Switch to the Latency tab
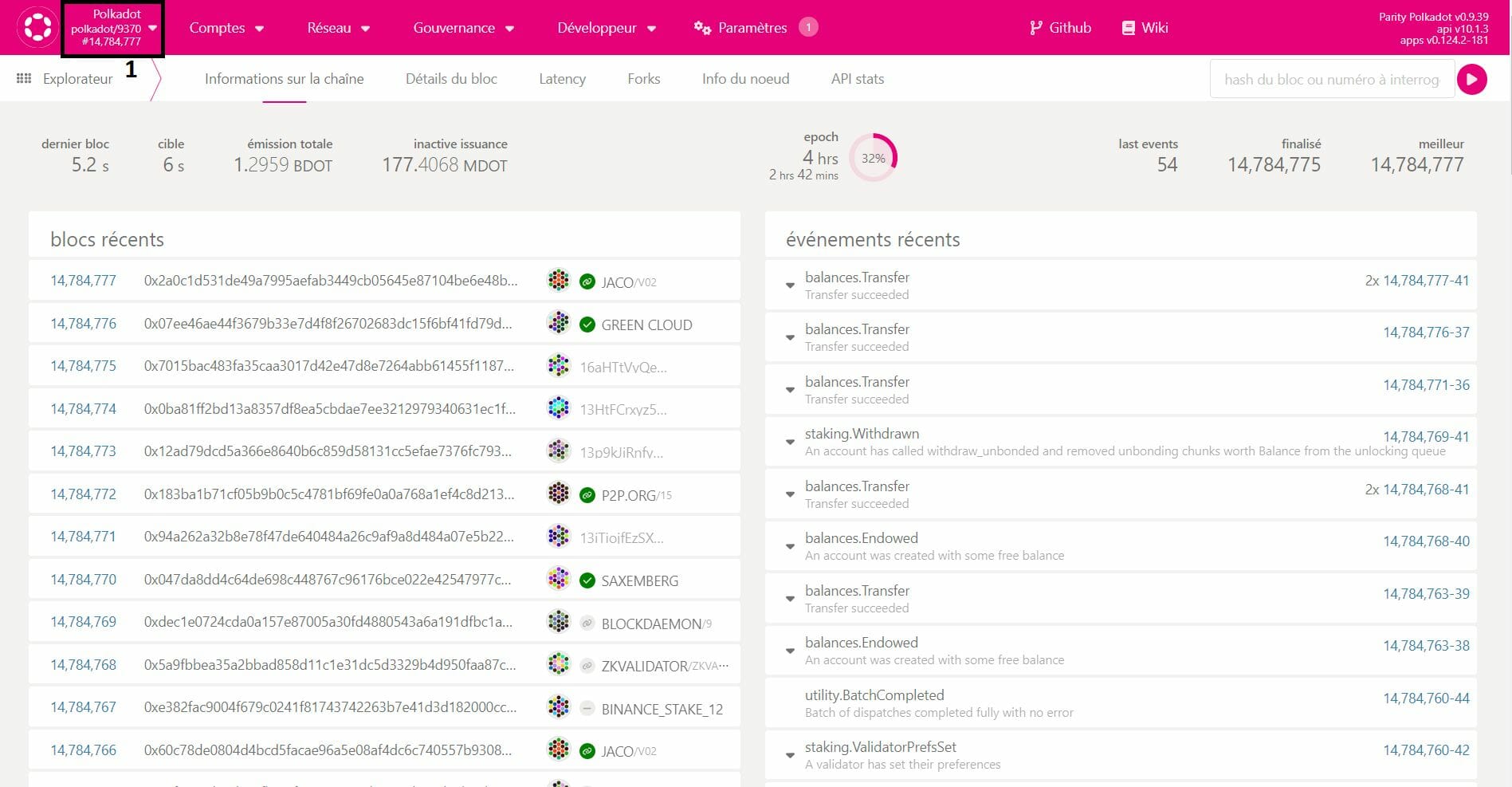The height and width of the screenshot is (787, 1512). click(562, 78)
